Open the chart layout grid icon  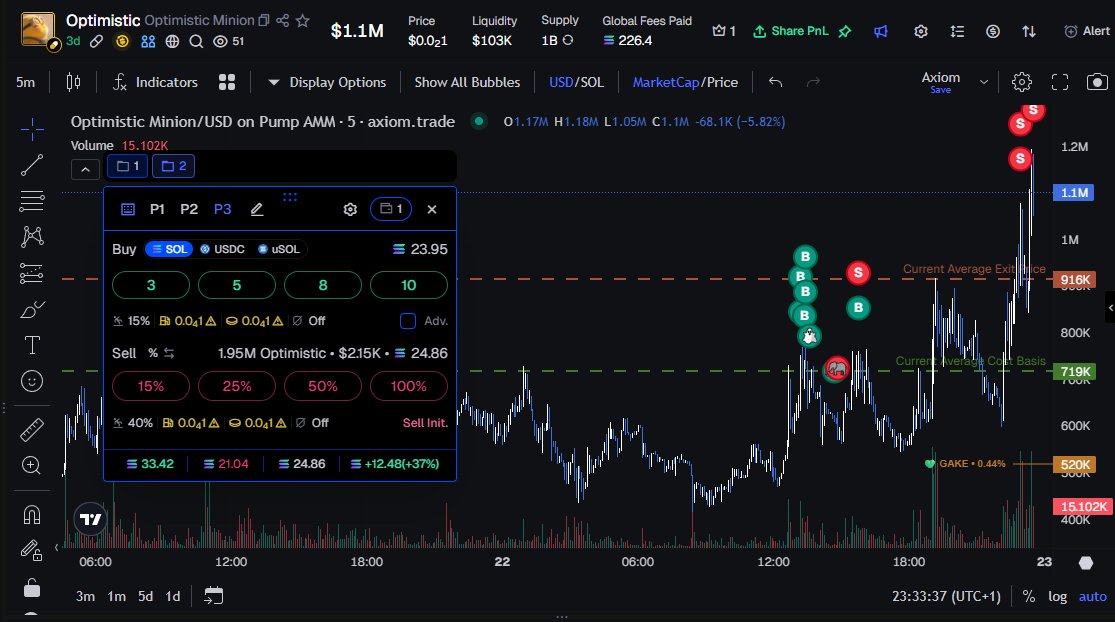click(x=227, y=82)
